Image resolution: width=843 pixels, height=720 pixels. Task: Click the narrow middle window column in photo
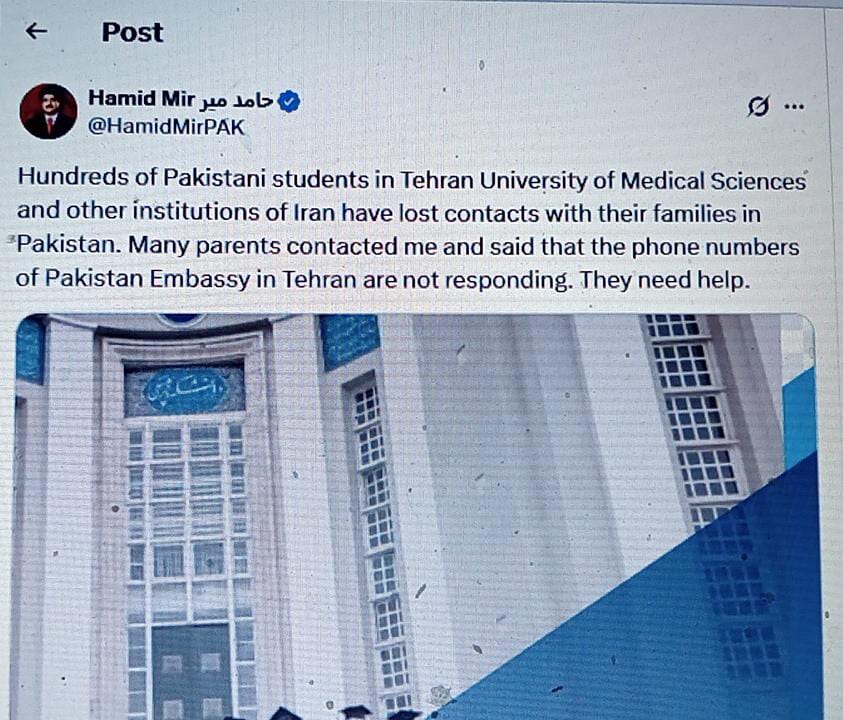[x=380, y=538]
